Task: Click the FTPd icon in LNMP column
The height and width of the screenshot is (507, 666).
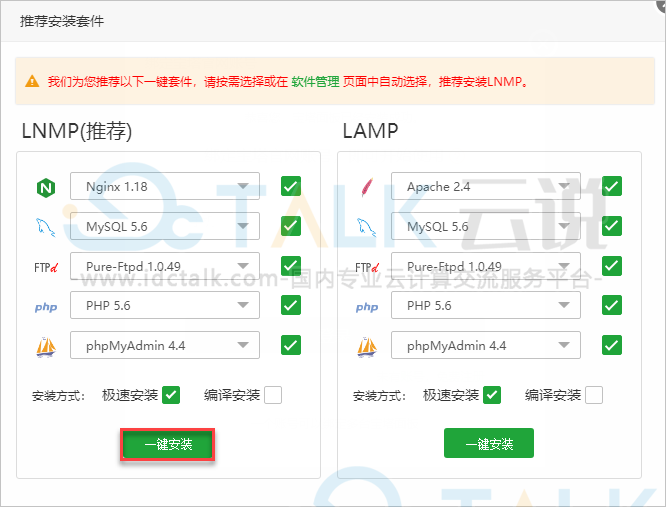Action: click(x=46, y=268)
